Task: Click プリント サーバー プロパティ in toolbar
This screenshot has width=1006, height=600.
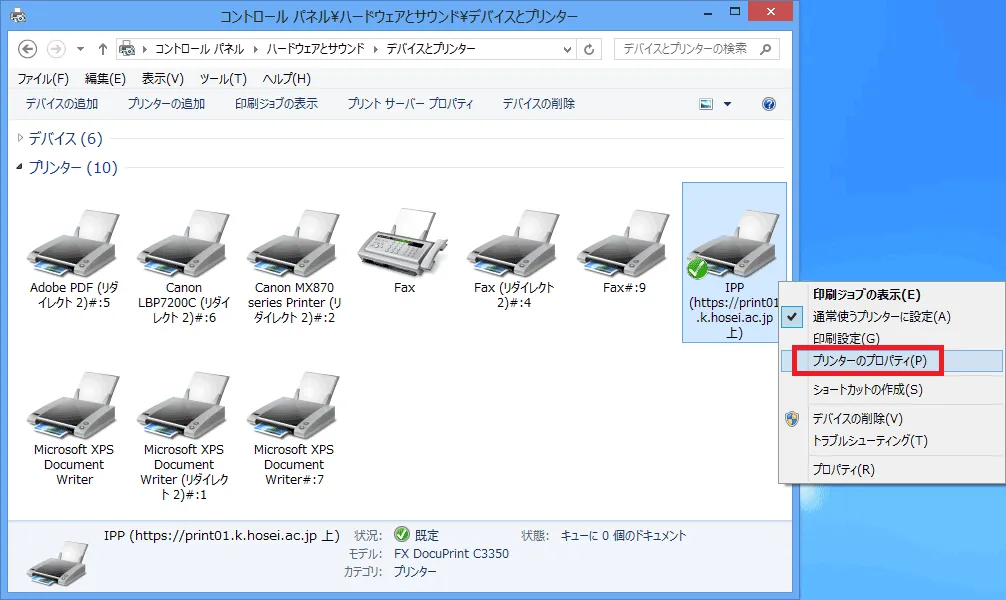Action: click(x=410, y=103)
